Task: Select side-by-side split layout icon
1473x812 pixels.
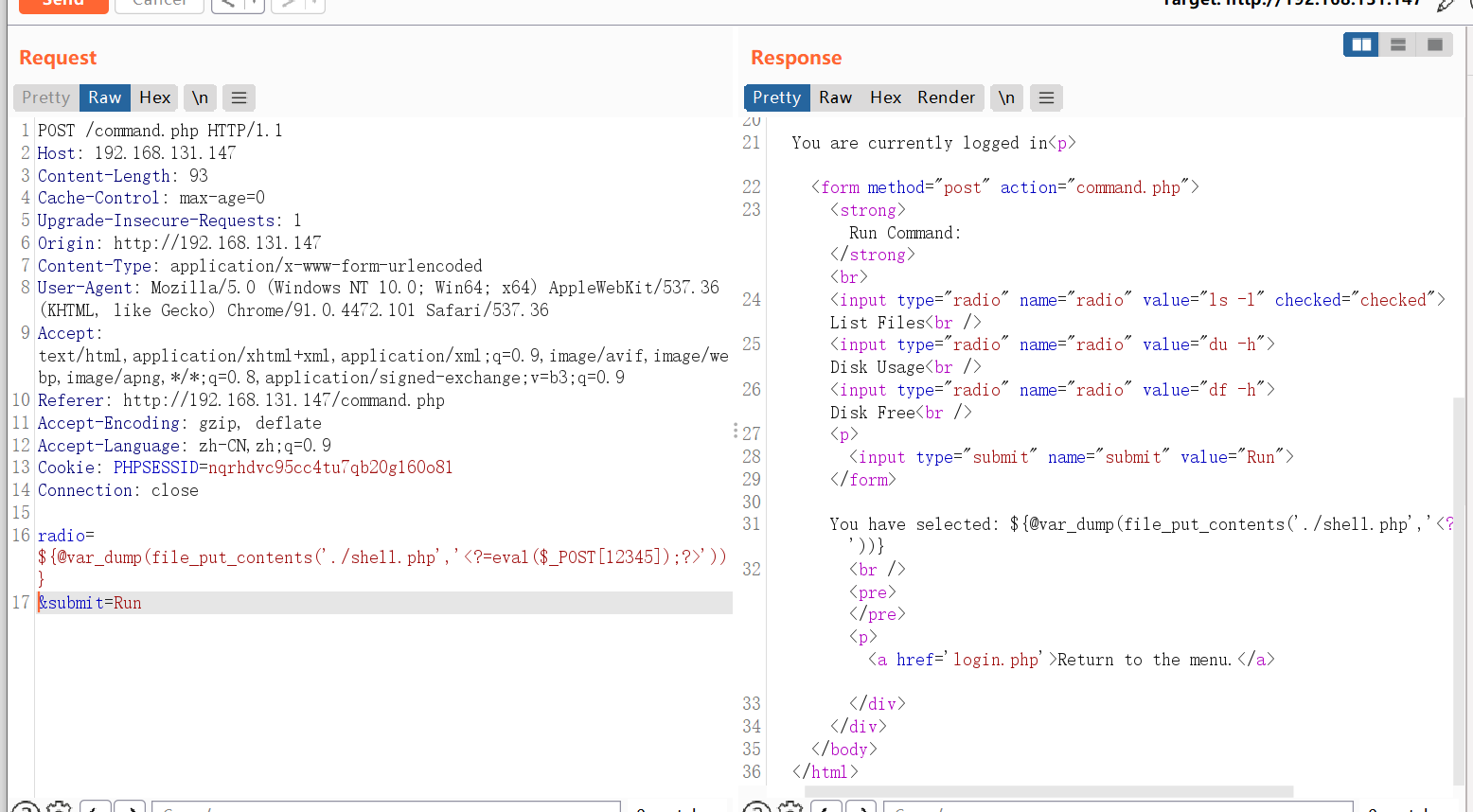Action: tap(1361, 44)
